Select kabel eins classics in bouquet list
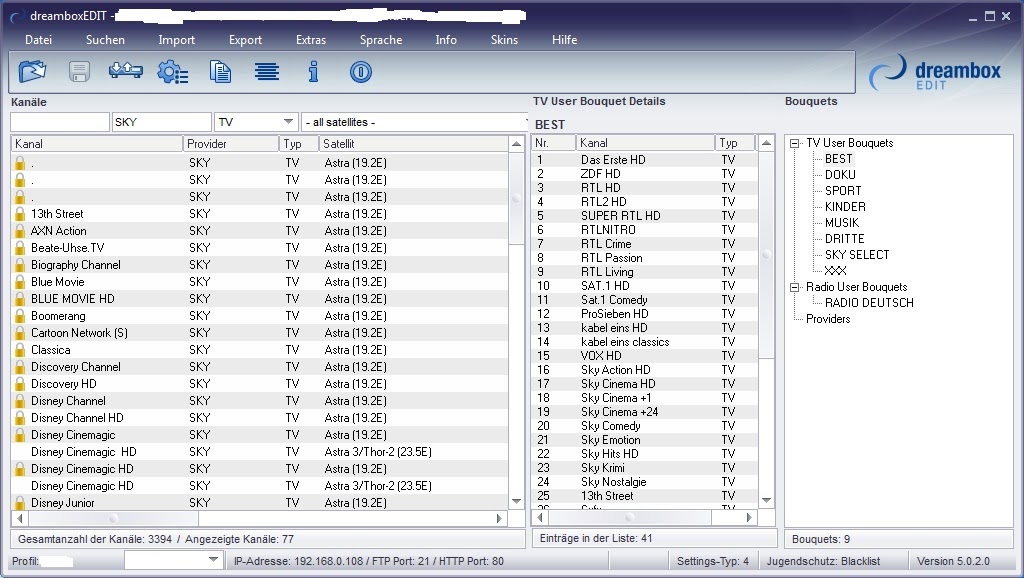 point(645,342)
